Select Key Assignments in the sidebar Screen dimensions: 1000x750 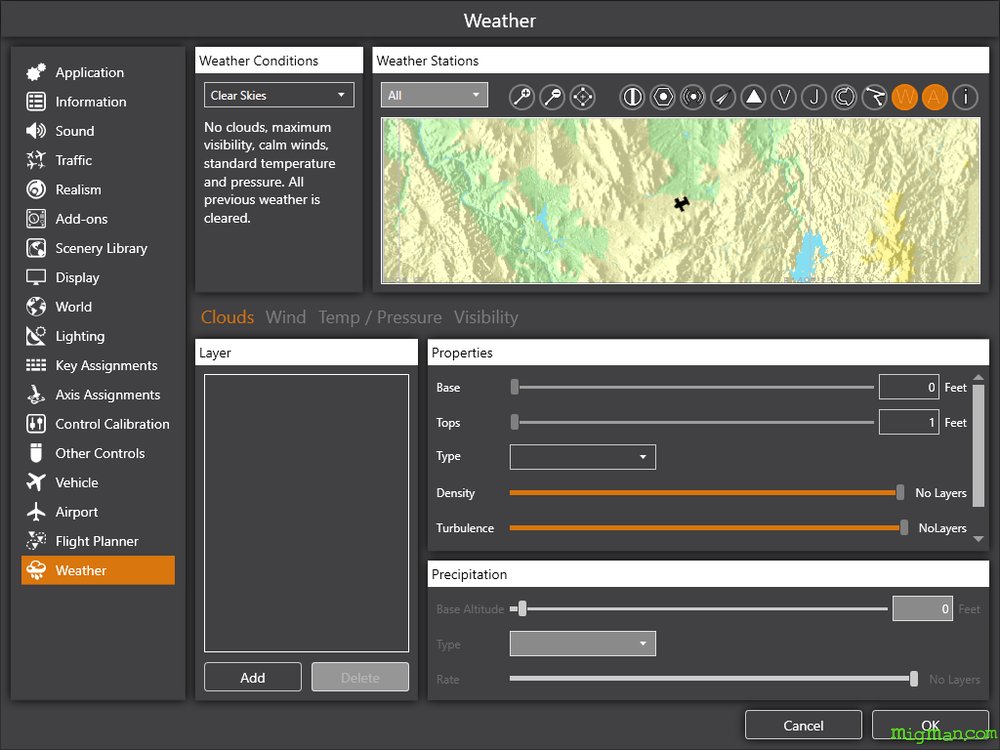[x=99, y=365]
